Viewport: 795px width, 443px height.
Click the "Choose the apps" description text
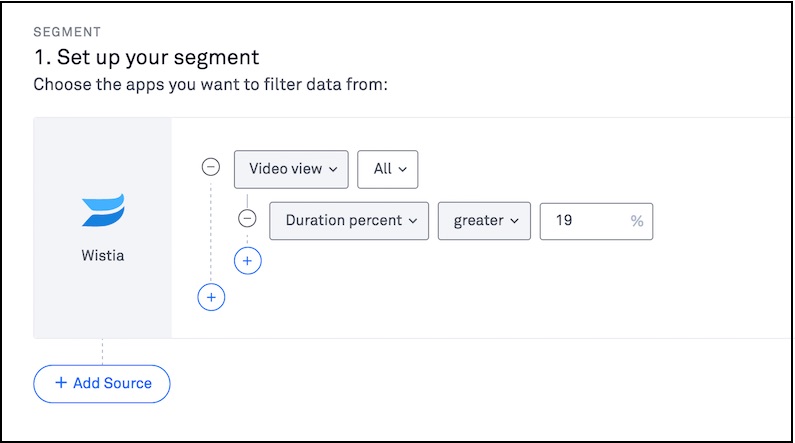(210, 84)
